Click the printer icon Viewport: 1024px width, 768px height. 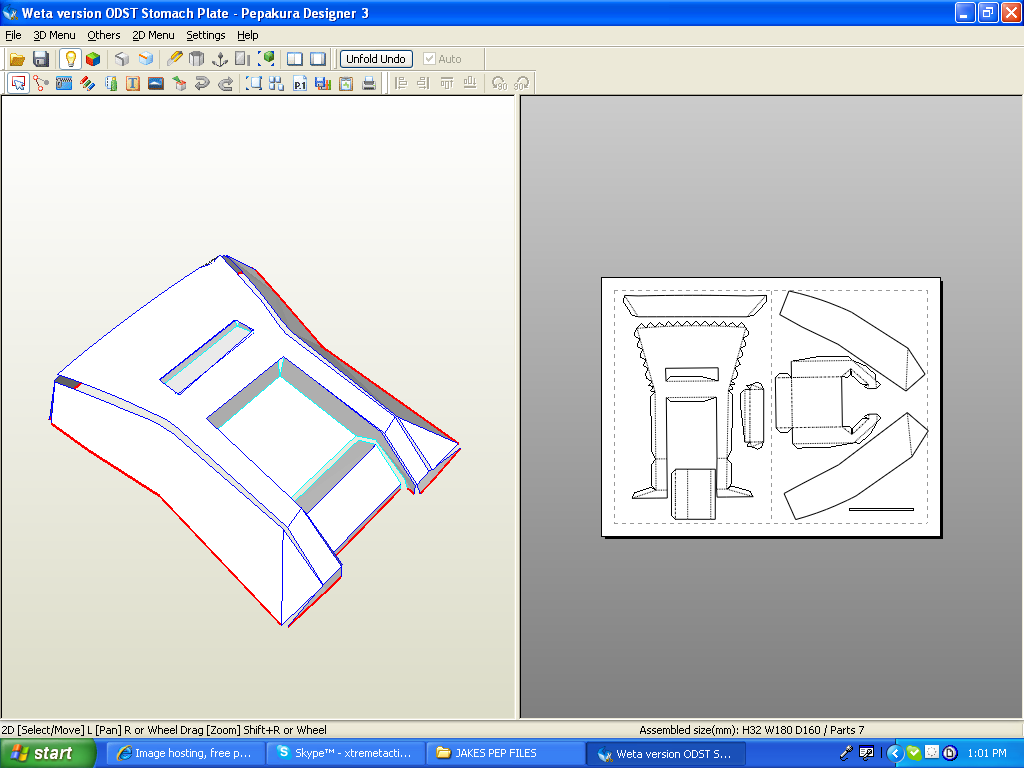coord(369,84)
